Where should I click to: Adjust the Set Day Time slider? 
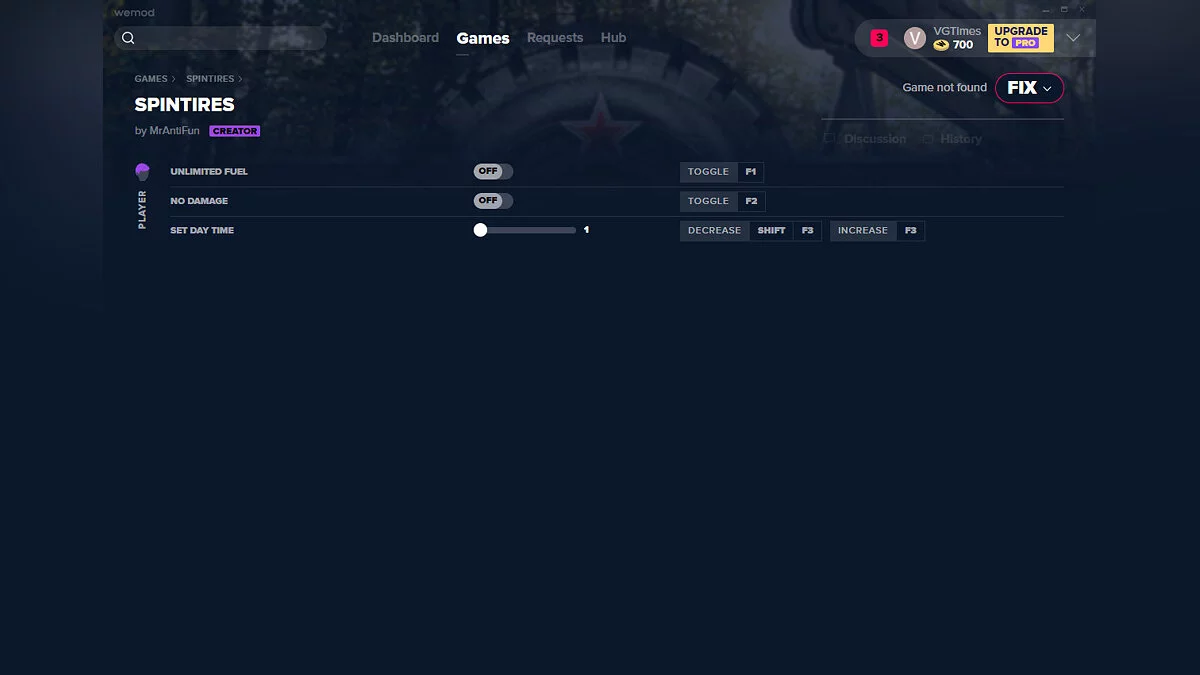click(480, 229)
